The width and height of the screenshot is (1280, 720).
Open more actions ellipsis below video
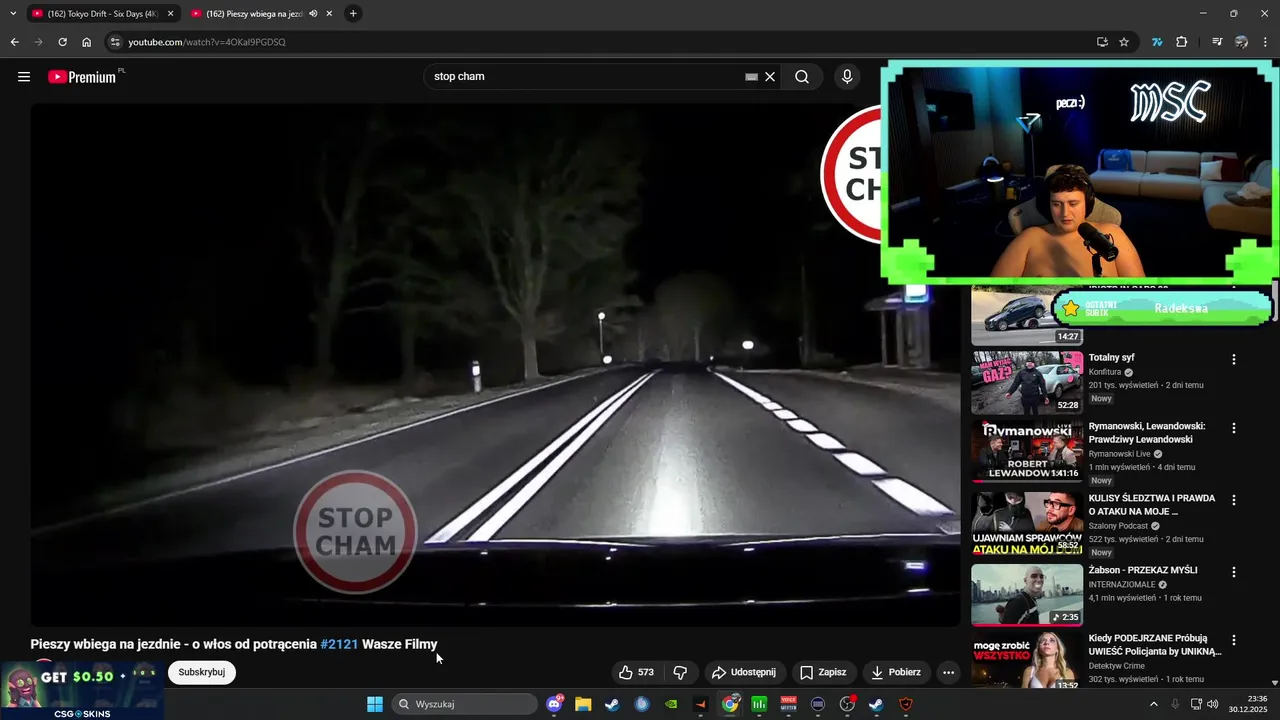(x=949, y=672)
